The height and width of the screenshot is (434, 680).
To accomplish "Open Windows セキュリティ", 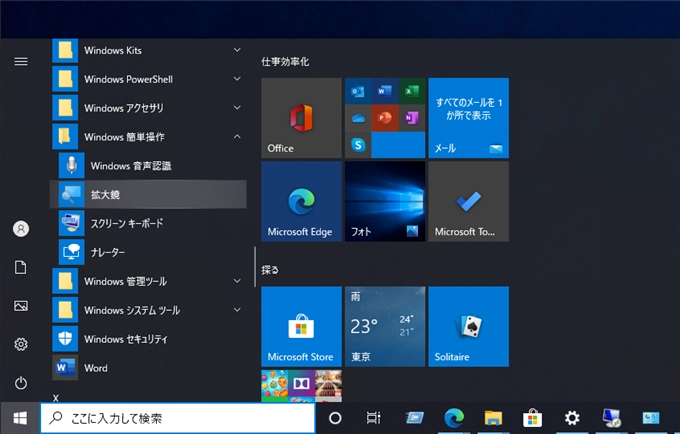I will (x=148, y=339).
